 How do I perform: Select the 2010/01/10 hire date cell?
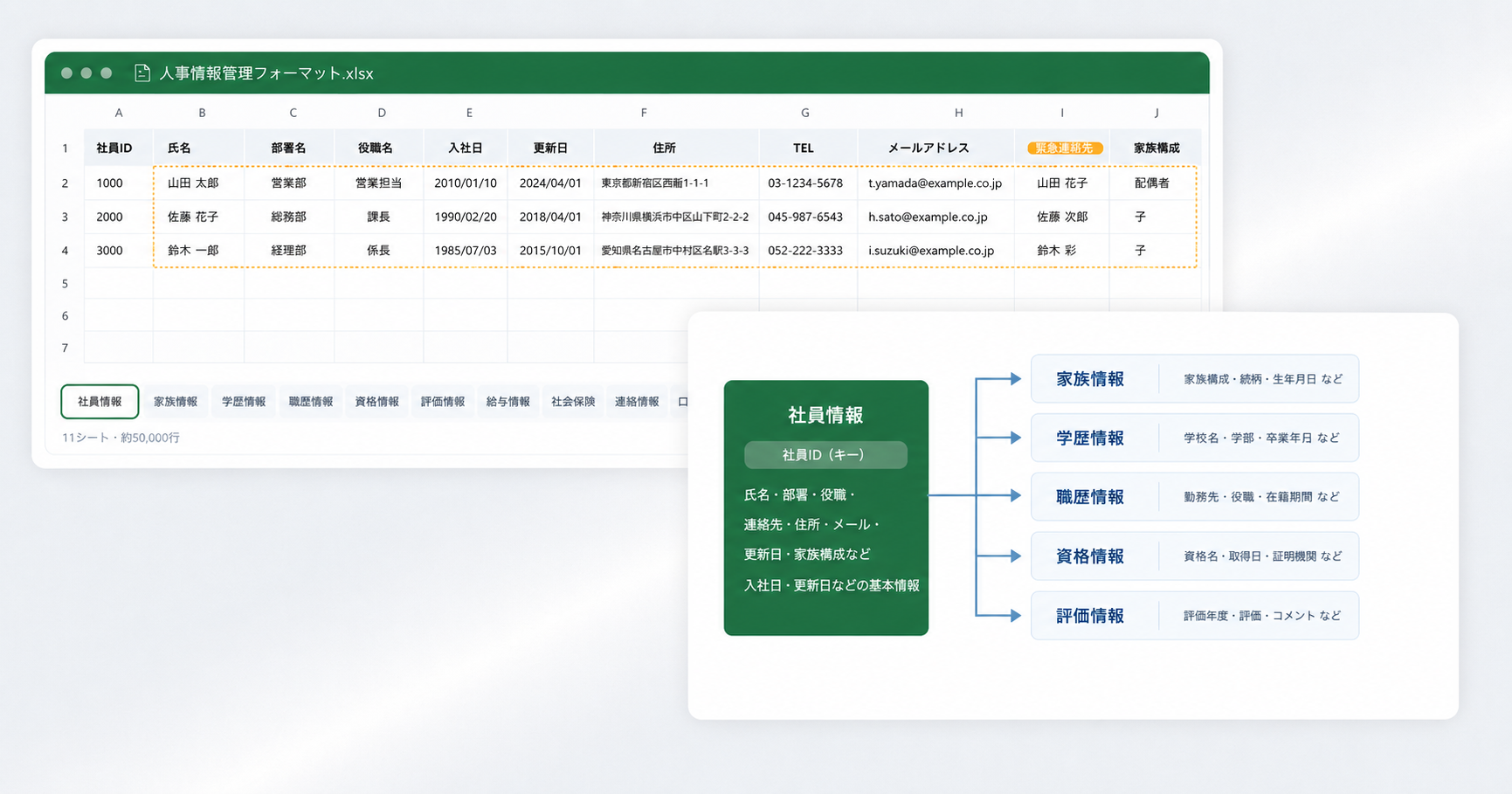(466, 183)
